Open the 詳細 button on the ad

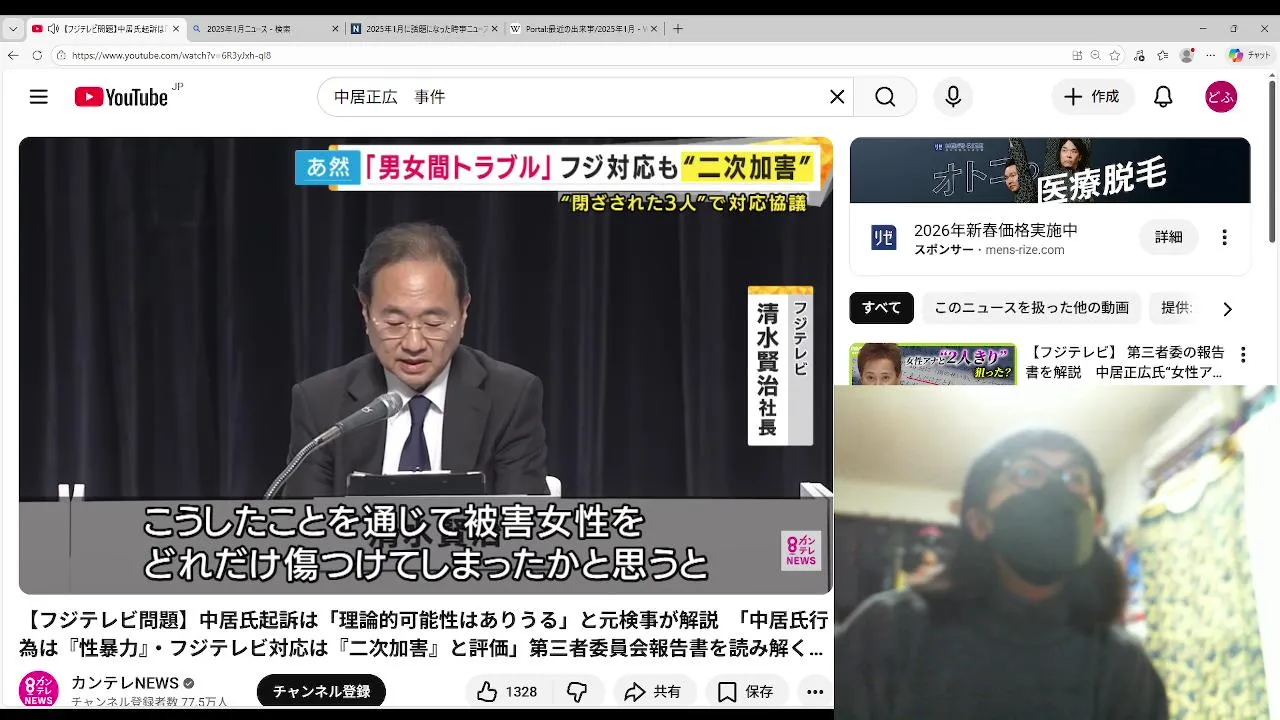point(1168,237)
